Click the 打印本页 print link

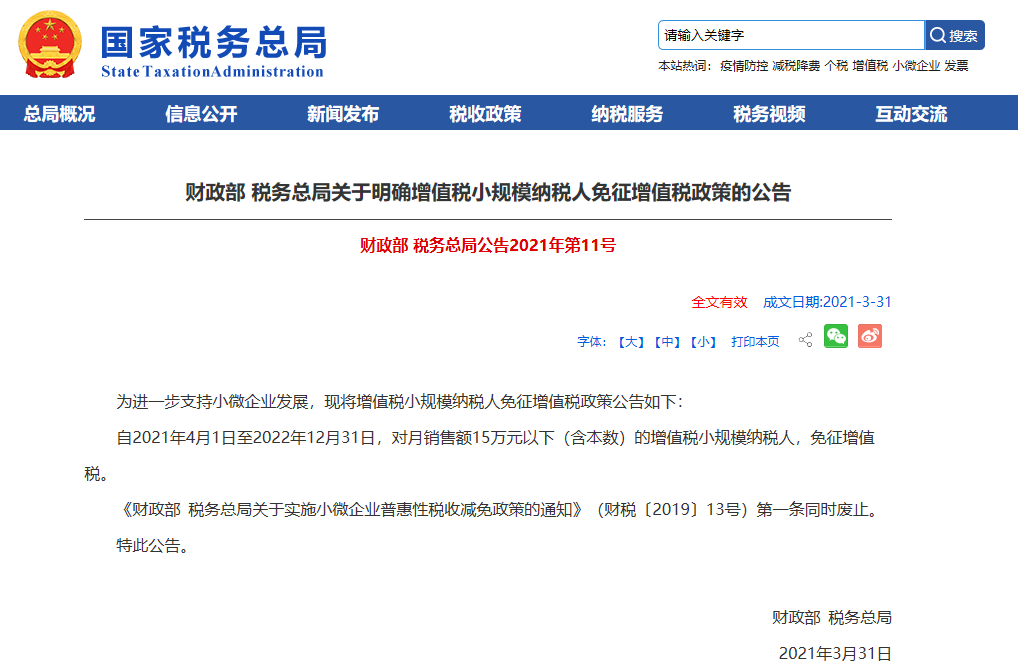[755, 342]
